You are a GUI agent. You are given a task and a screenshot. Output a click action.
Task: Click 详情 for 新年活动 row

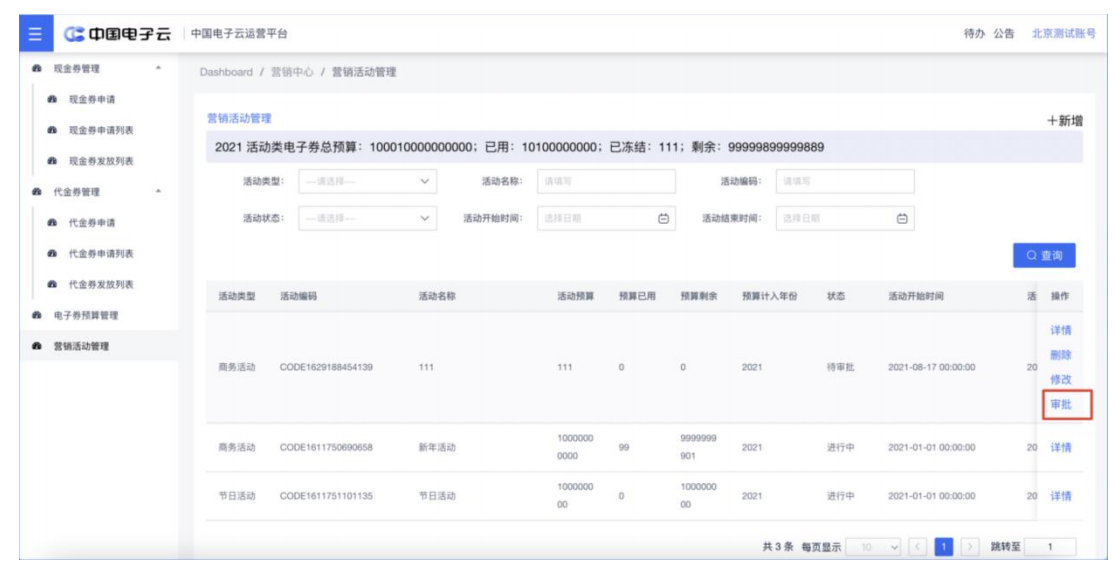(x=1061, y=447)
